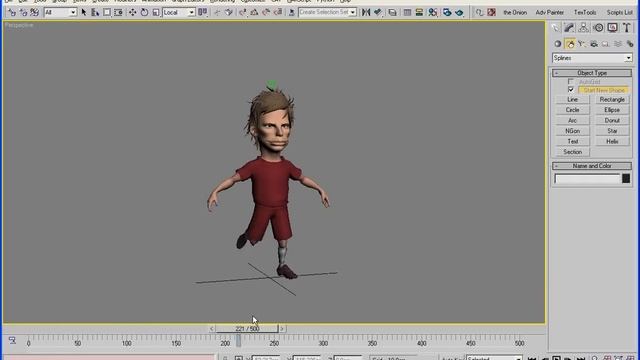Open the Splines category dropdown
The height and width of the screenshot is (360, 640).
(592, 58)
